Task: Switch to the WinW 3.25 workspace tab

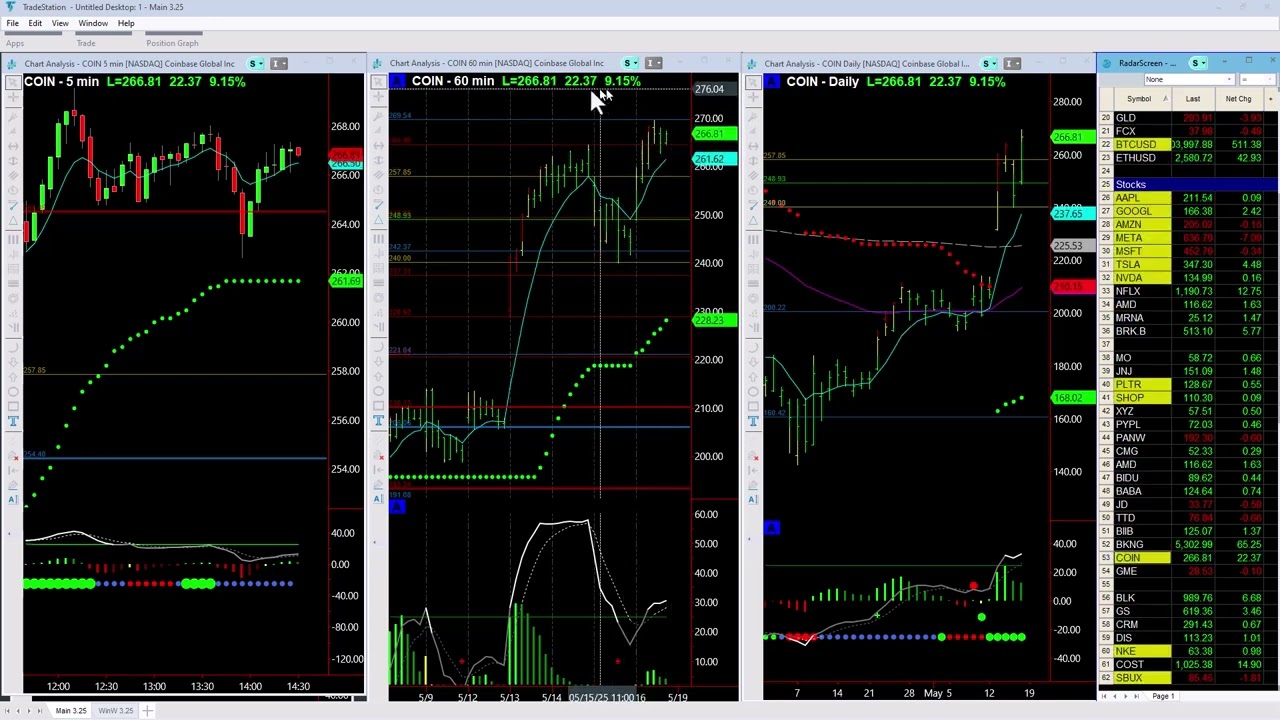Action: tap(115, 710)
